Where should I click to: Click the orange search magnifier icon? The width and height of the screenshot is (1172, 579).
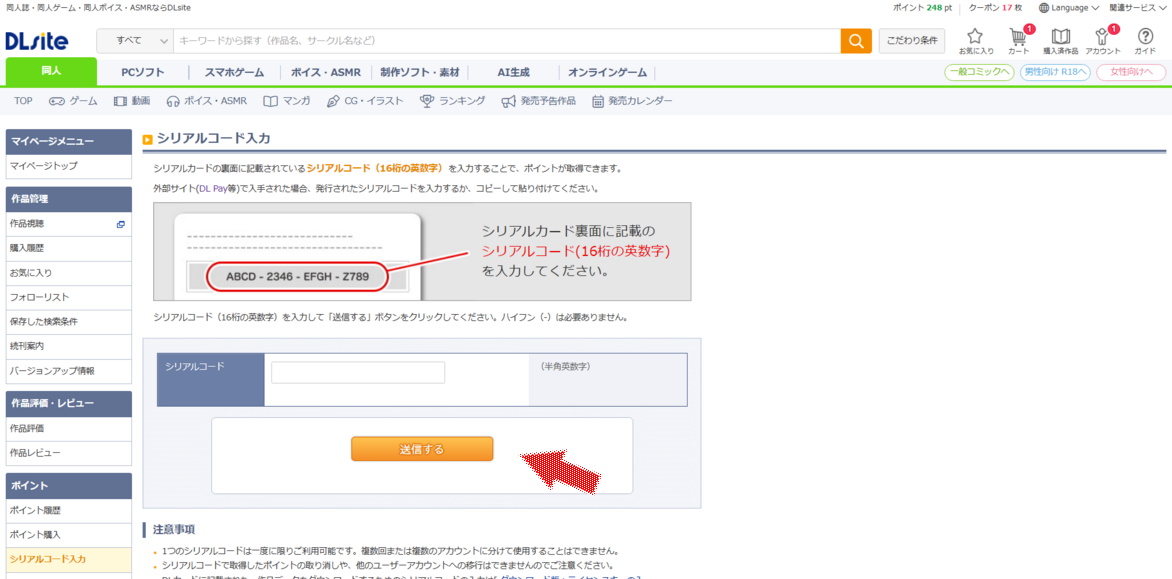click(x=856, y=41)
